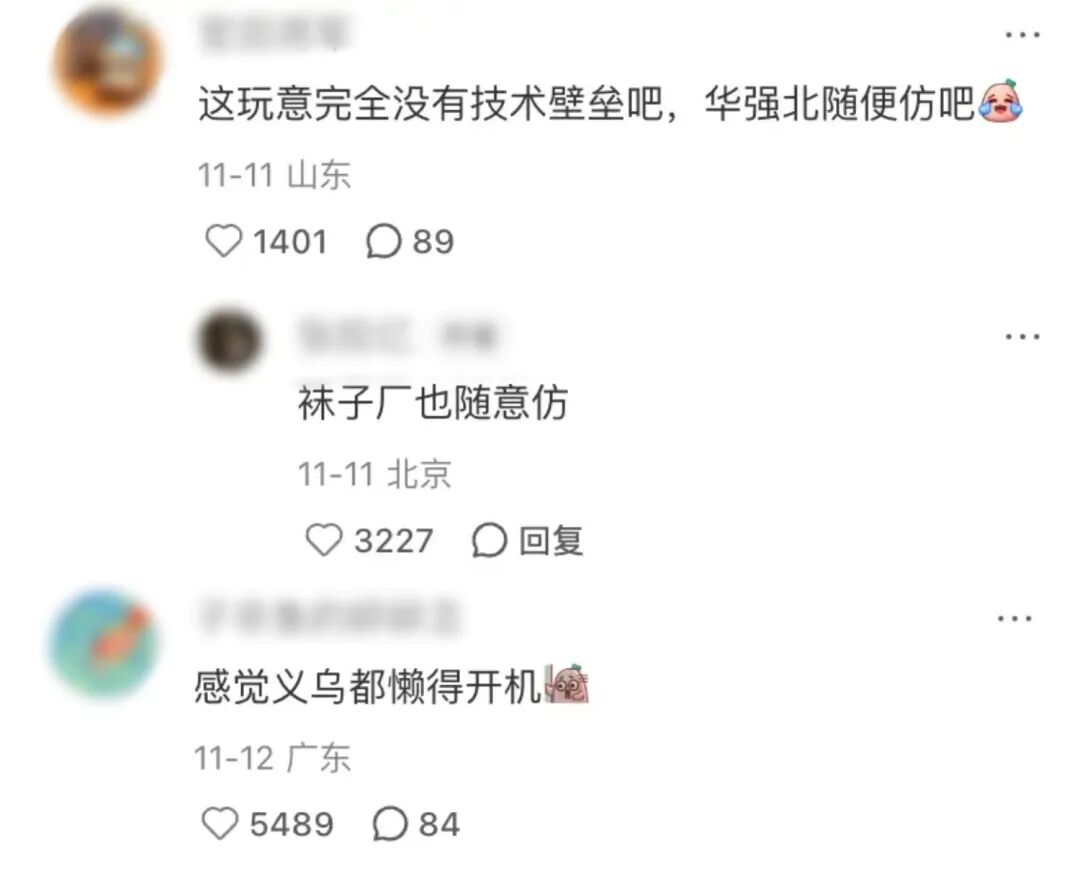Tap the crying-laughing emoji in first comment
Viewport: 1080px width, 871px height.
(1000, 102)
